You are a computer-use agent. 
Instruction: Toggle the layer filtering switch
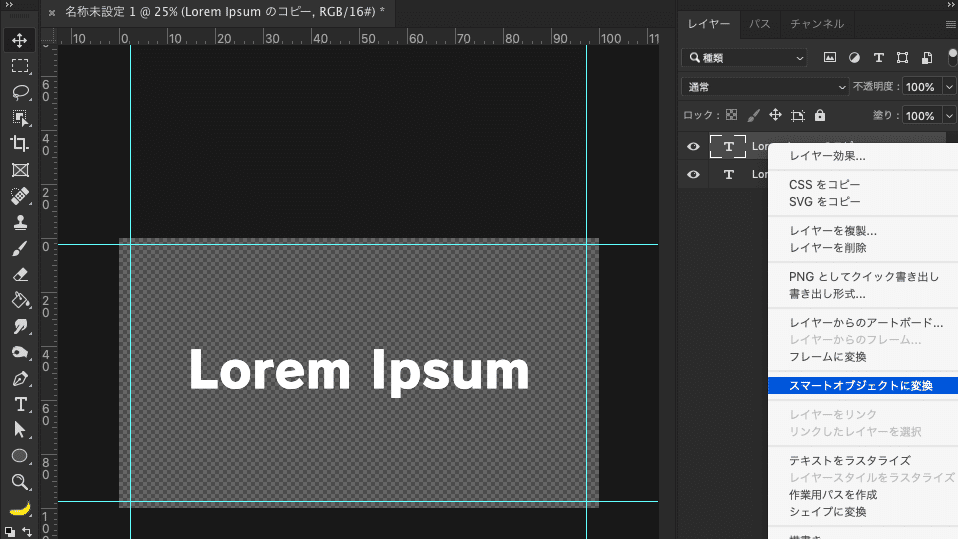click(952, 57)
